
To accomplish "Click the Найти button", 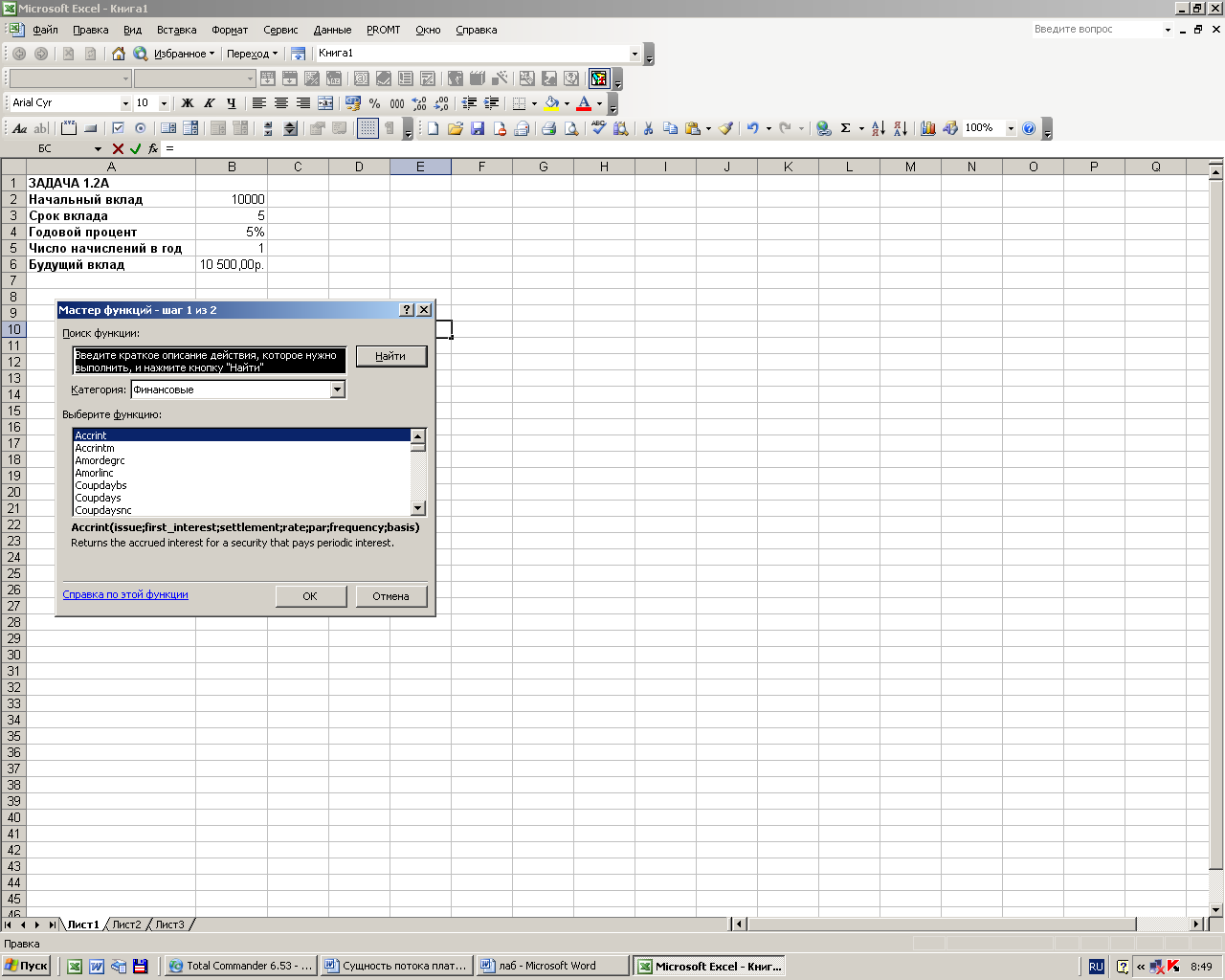I will [390, 356].
